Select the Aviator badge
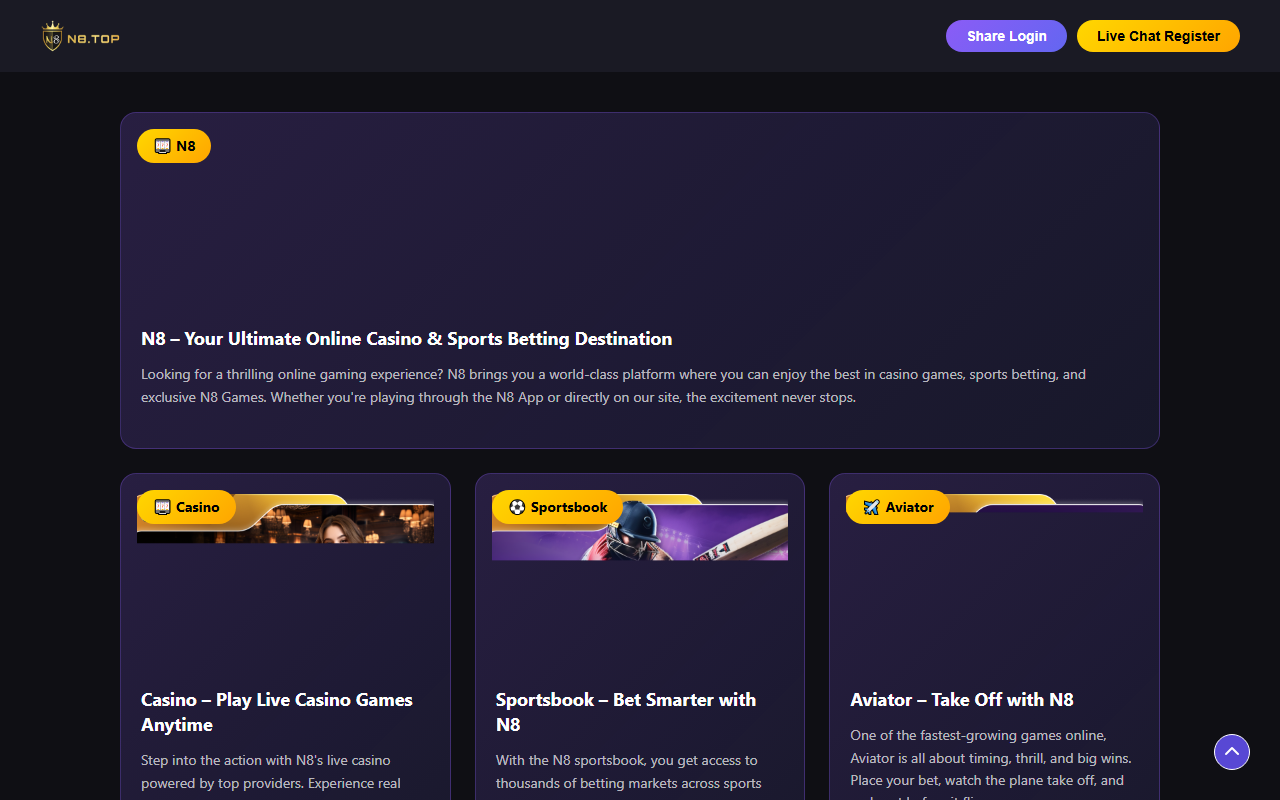Screen dimensions: 1280x800 [898, 507]
